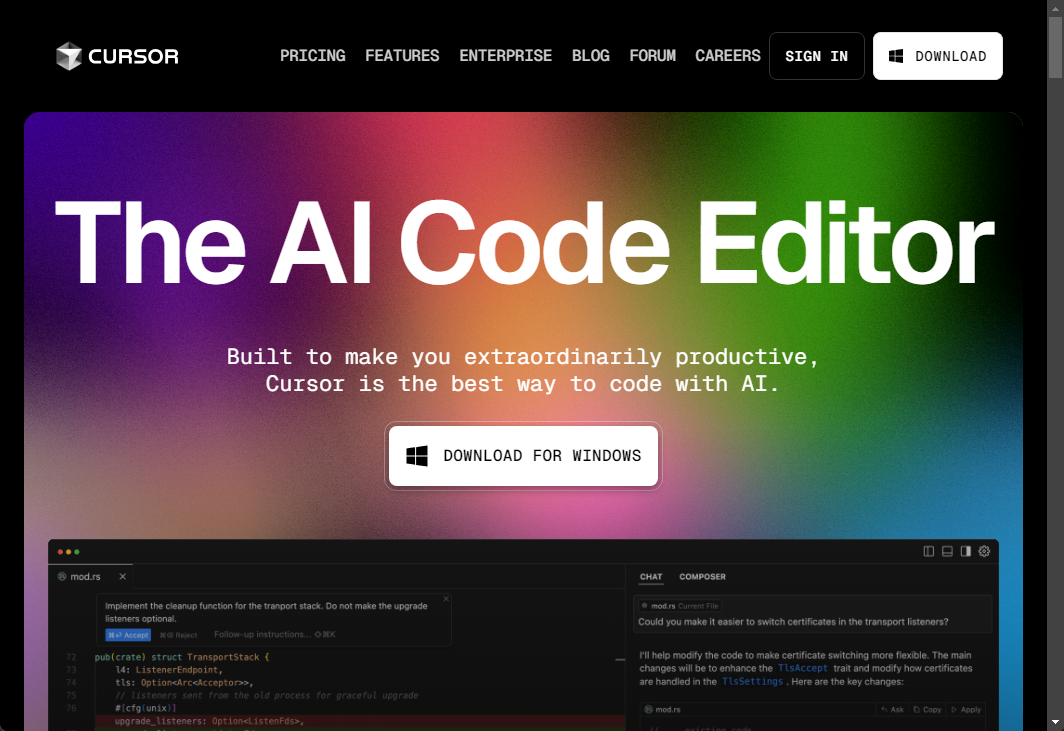
Task: Click the line "upgrade_listeners: Option<ListenFds>,"
Action: [x=210, y=721]
